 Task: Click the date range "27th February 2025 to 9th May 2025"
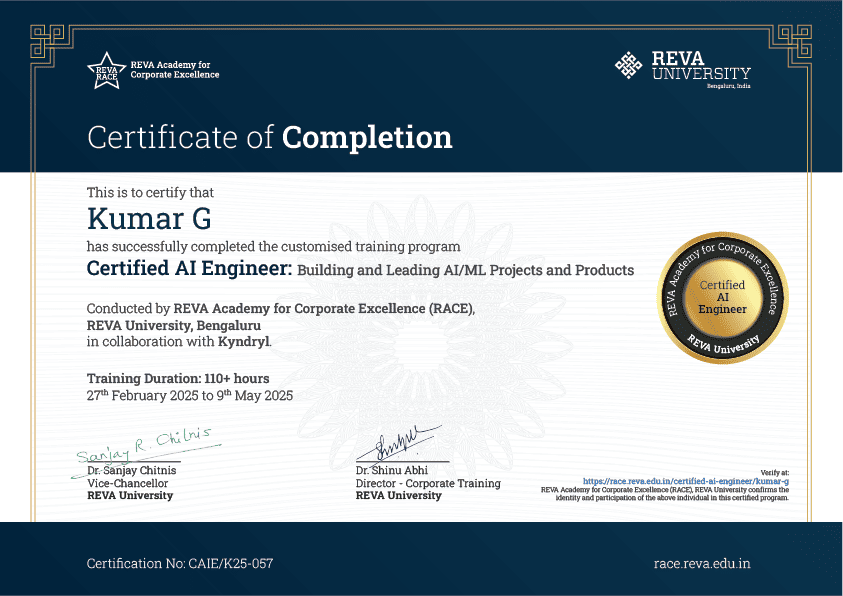click(x=190, y=396)
